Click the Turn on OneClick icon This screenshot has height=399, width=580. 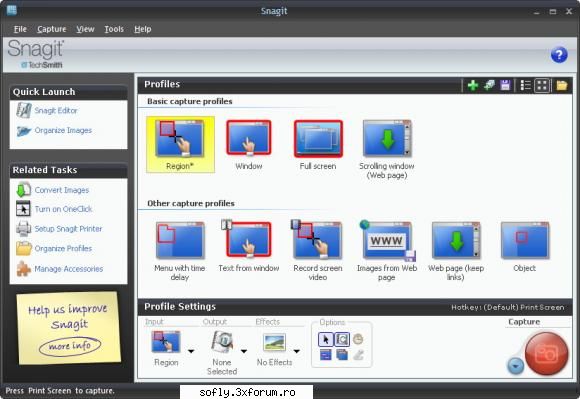(x=23, y=209)
